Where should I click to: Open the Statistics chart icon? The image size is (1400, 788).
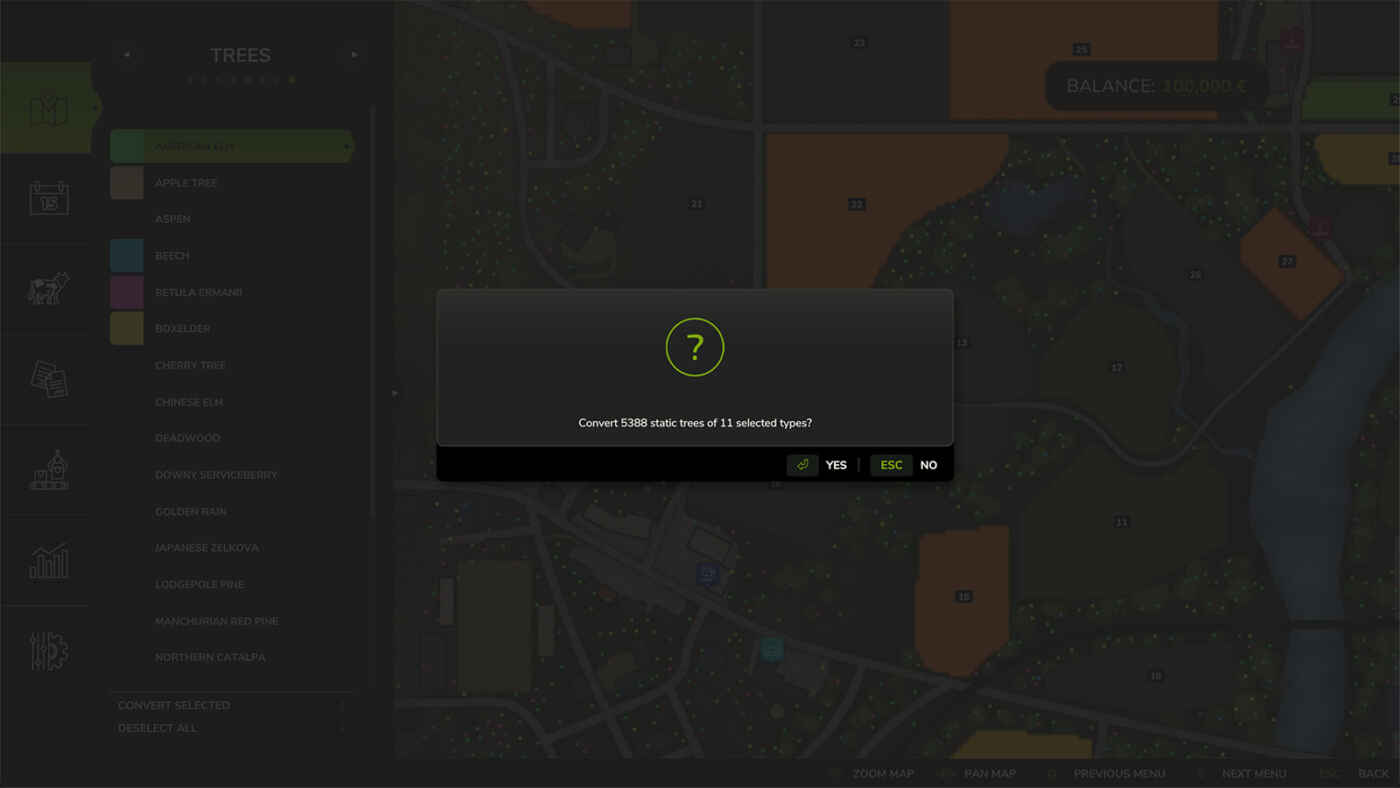coord(48,561)
